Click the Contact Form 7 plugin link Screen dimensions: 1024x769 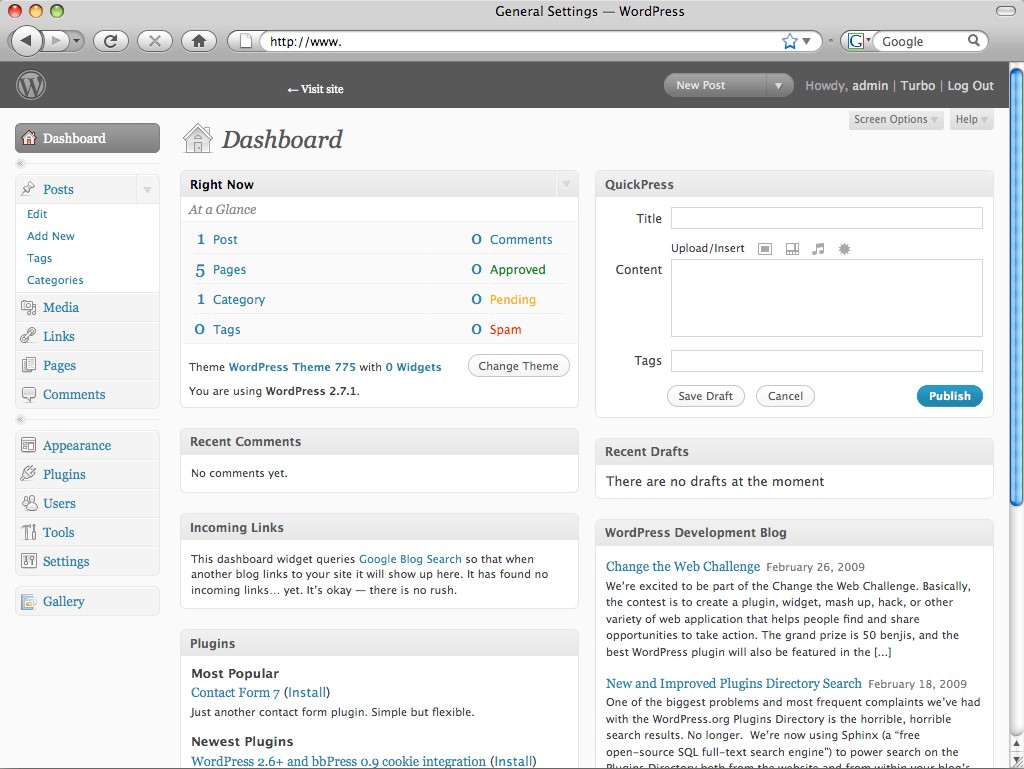click(x=235, y=692)
